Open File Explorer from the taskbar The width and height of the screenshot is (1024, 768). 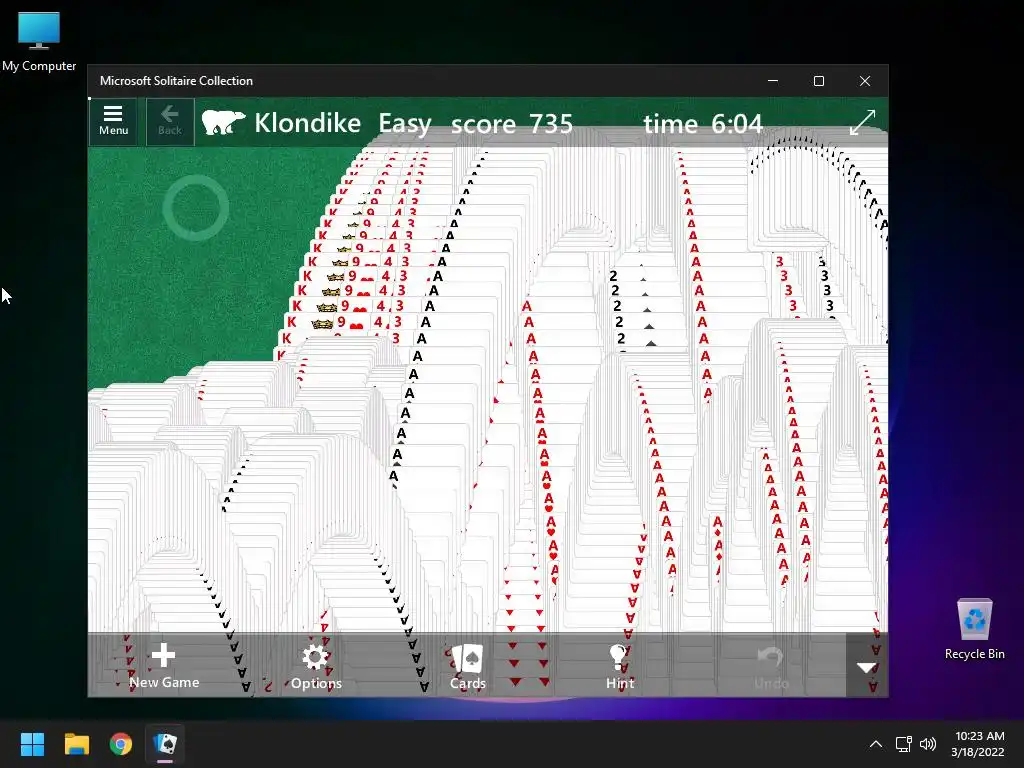[x=76, y=744]
